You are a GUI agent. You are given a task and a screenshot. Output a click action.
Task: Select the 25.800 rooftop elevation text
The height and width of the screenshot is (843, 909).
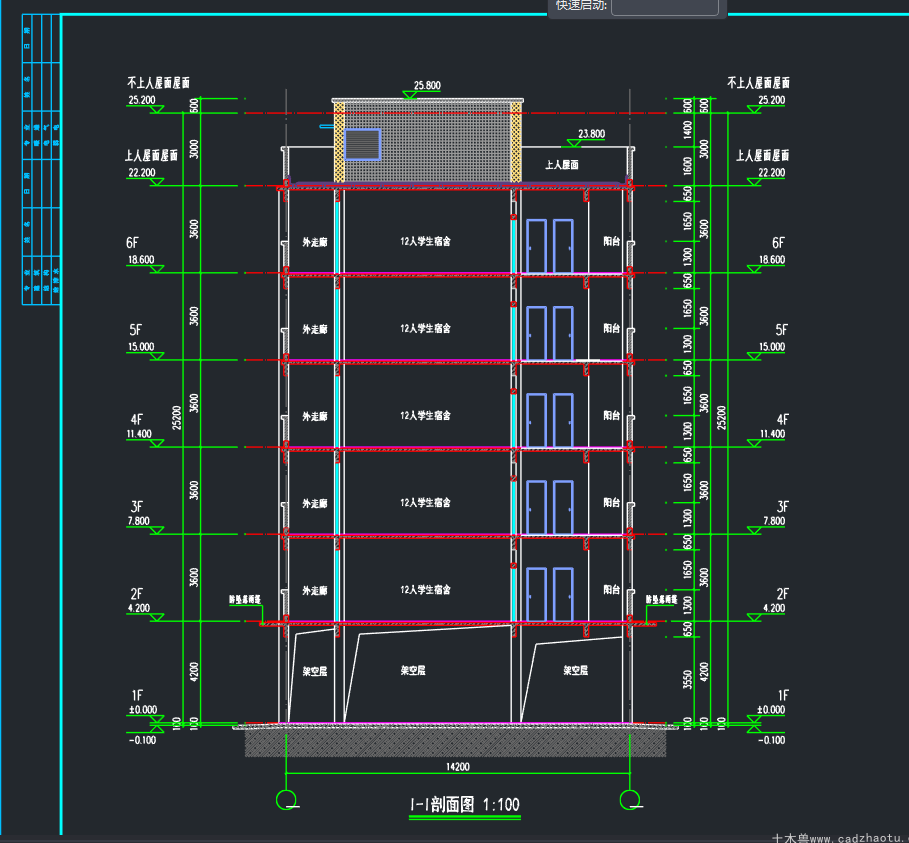coord(427,86)
